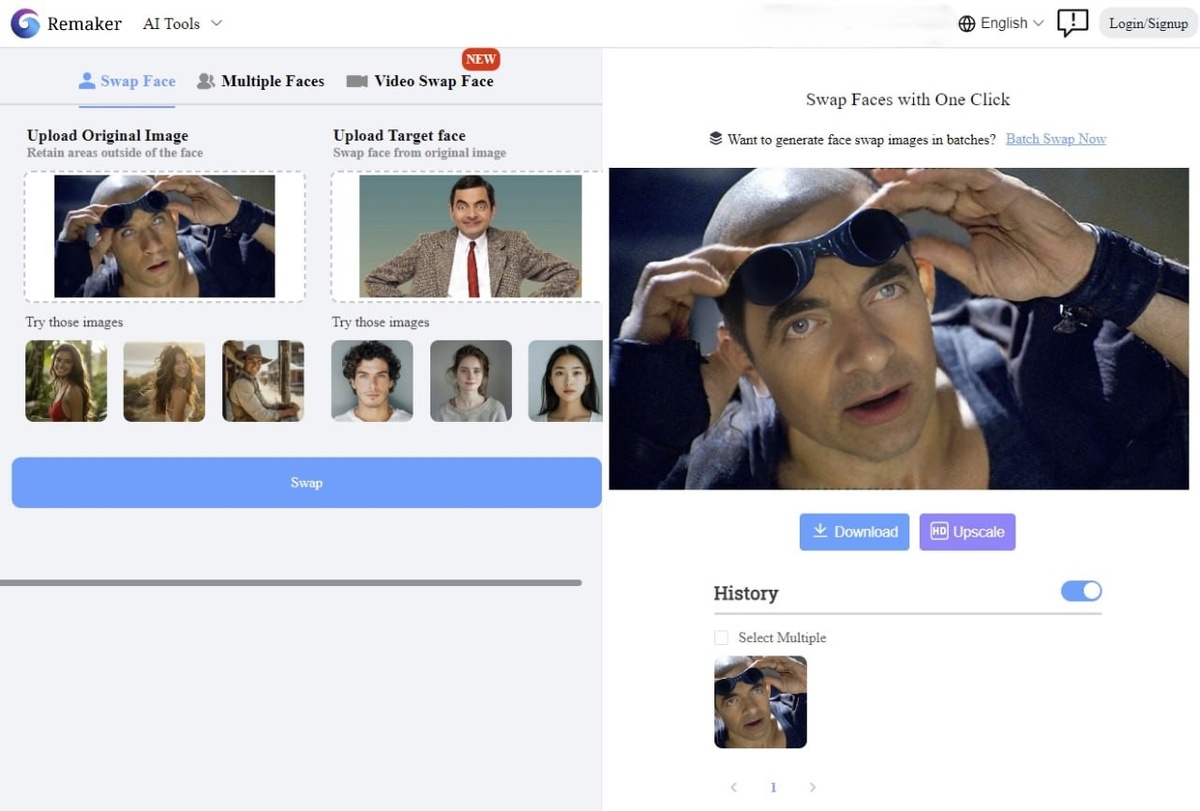Toggle the History switch off
Screen dimensions: 1200x811
click(x=1081, y=591)
